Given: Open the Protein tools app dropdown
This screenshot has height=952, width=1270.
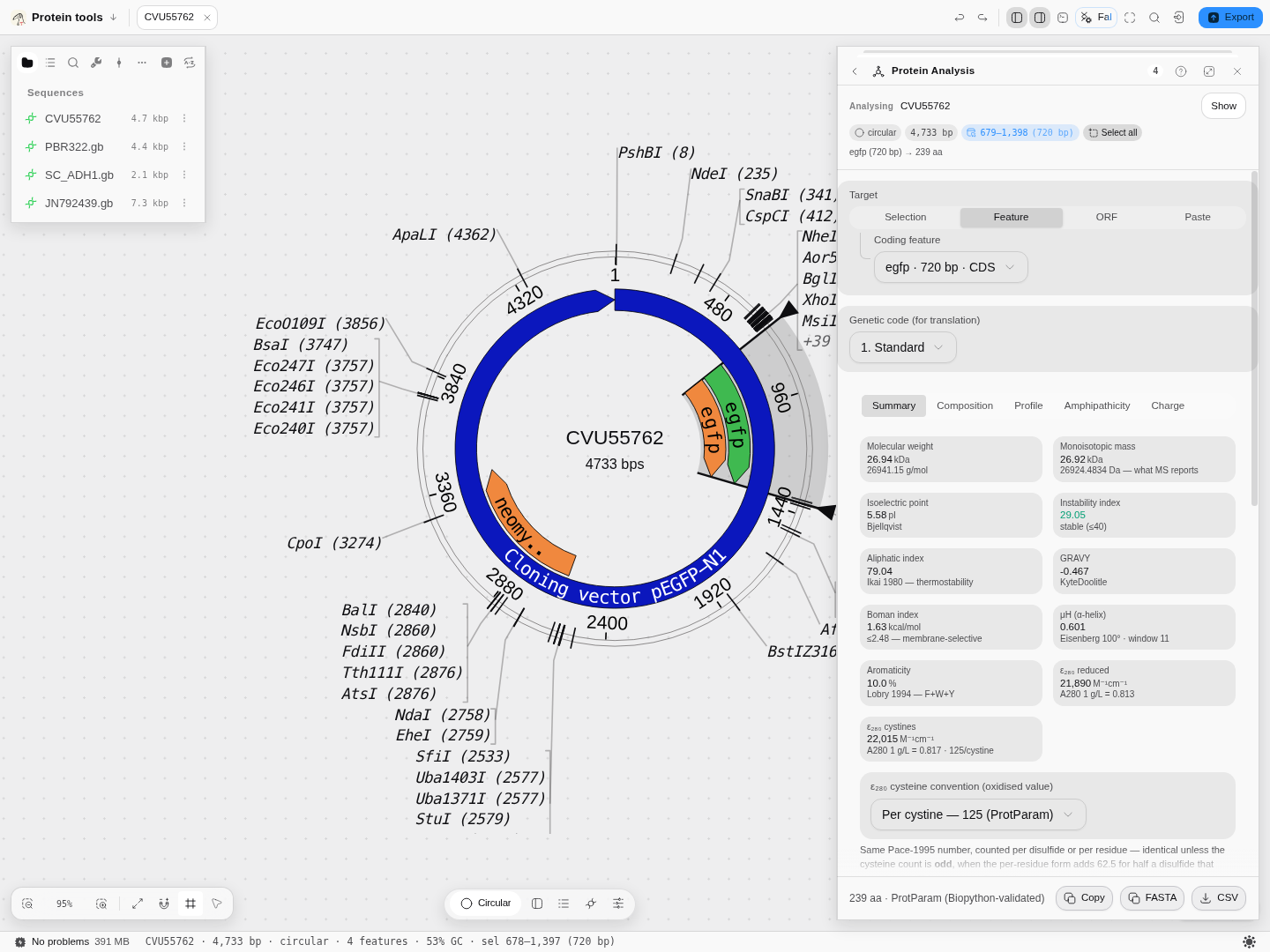Looking at the screenshot, I should (x=65, y=18).
